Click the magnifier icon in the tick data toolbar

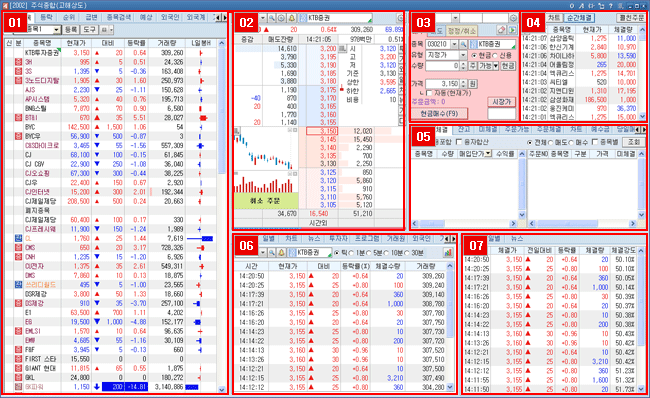pyautogui.click(x=272, y=252)
